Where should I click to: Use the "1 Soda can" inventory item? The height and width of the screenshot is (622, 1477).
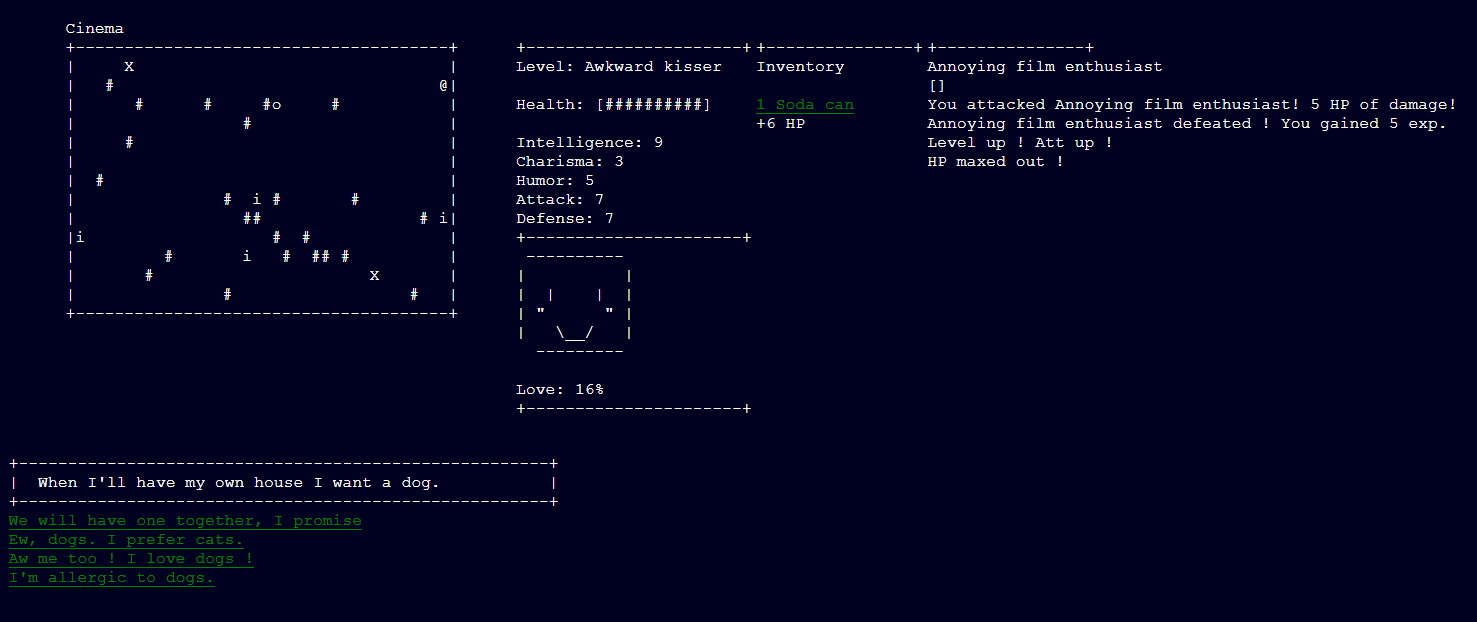tap(805, 105)
